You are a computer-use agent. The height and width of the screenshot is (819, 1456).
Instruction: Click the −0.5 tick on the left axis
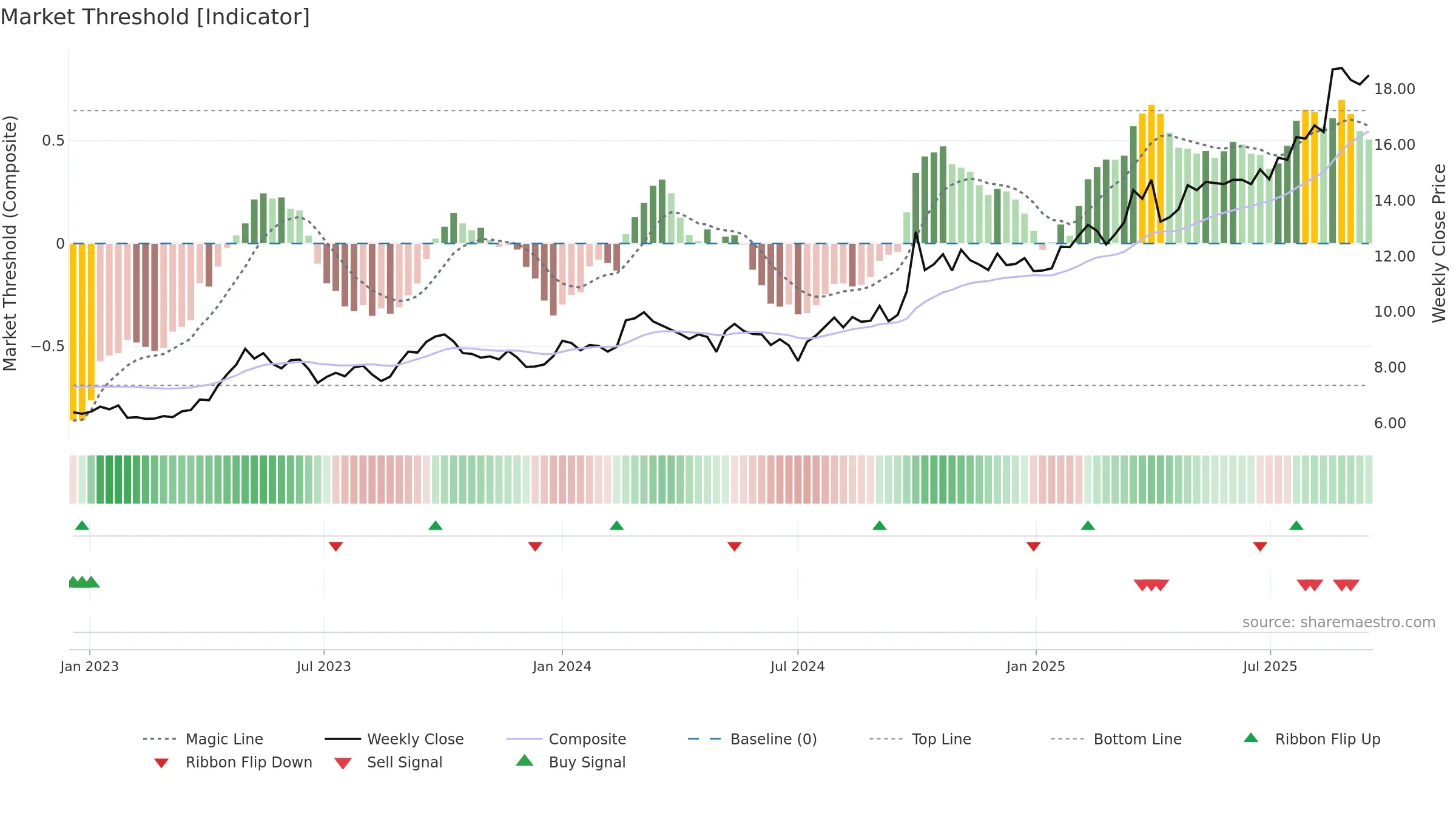coord(48,346)
